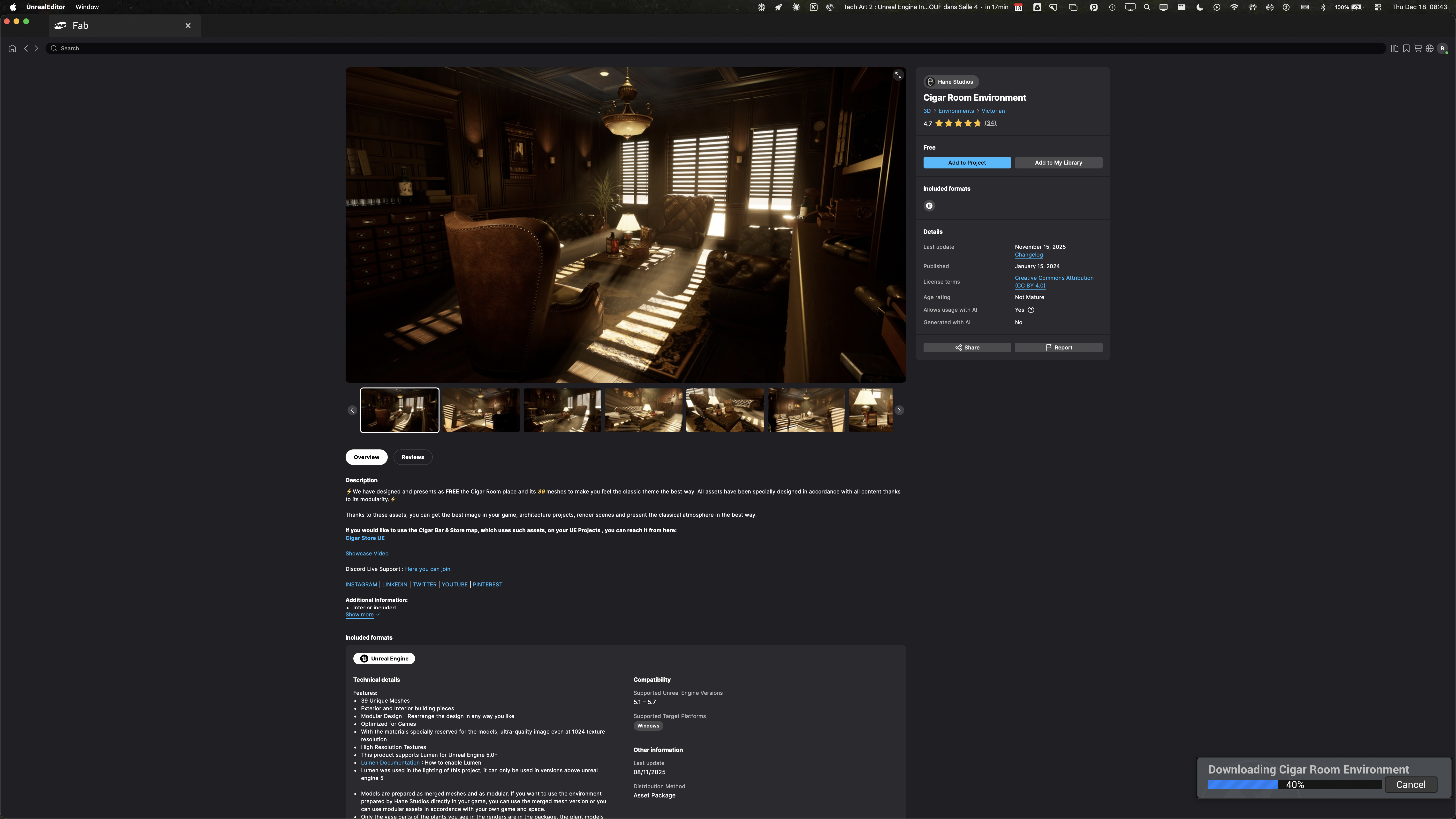
Task: Open My Library icon in top bar
Action: click(1394, 49)
